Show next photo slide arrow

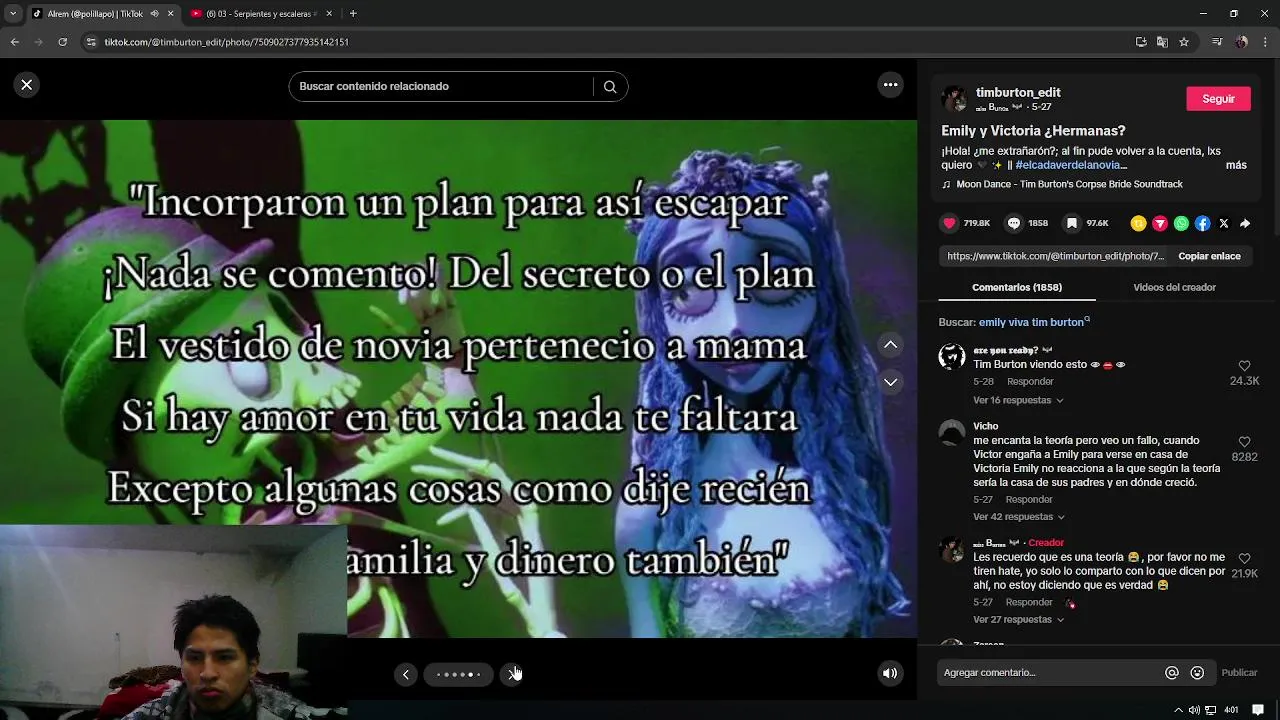(x=512, y=674)
